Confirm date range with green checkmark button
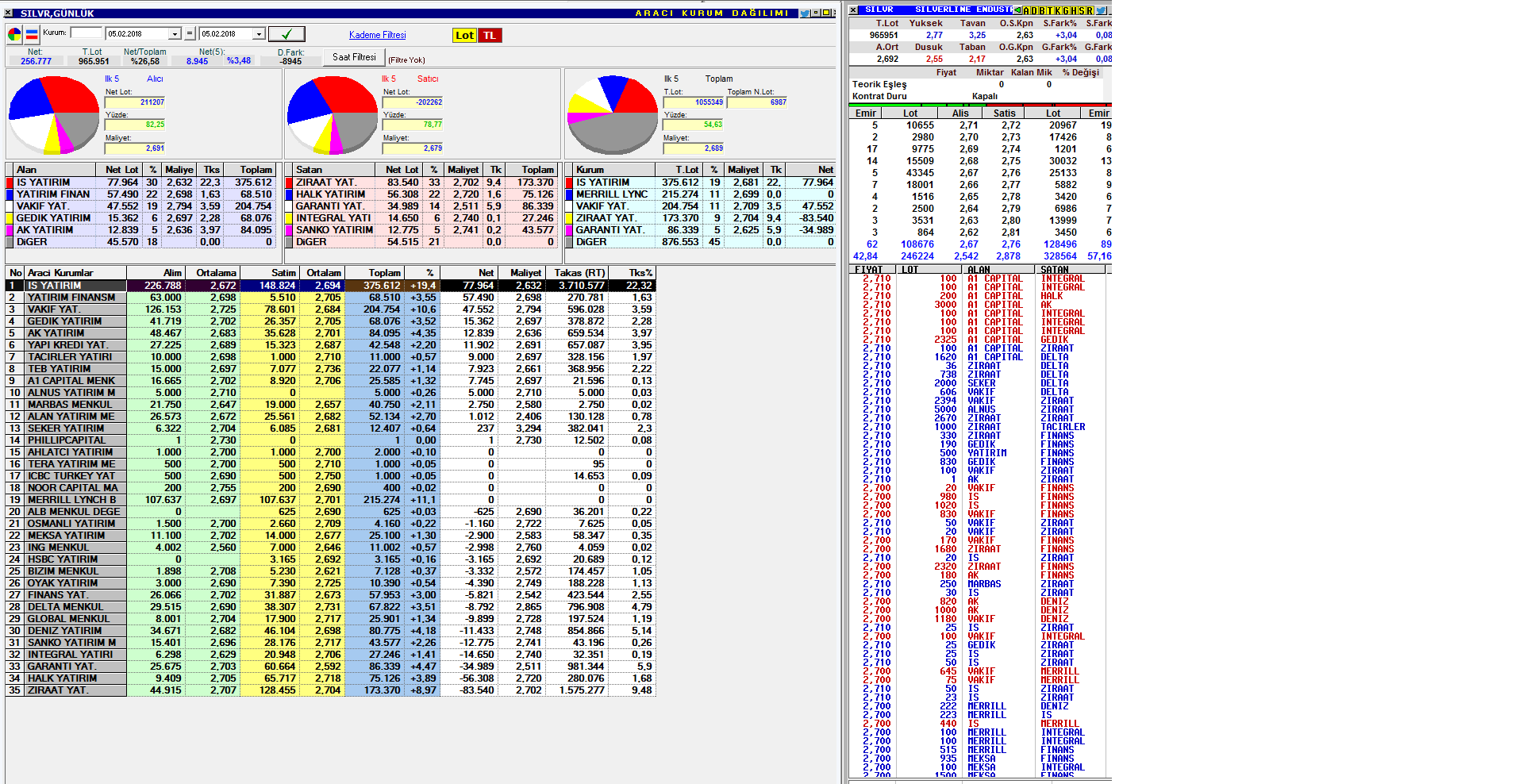 point(286,34)
